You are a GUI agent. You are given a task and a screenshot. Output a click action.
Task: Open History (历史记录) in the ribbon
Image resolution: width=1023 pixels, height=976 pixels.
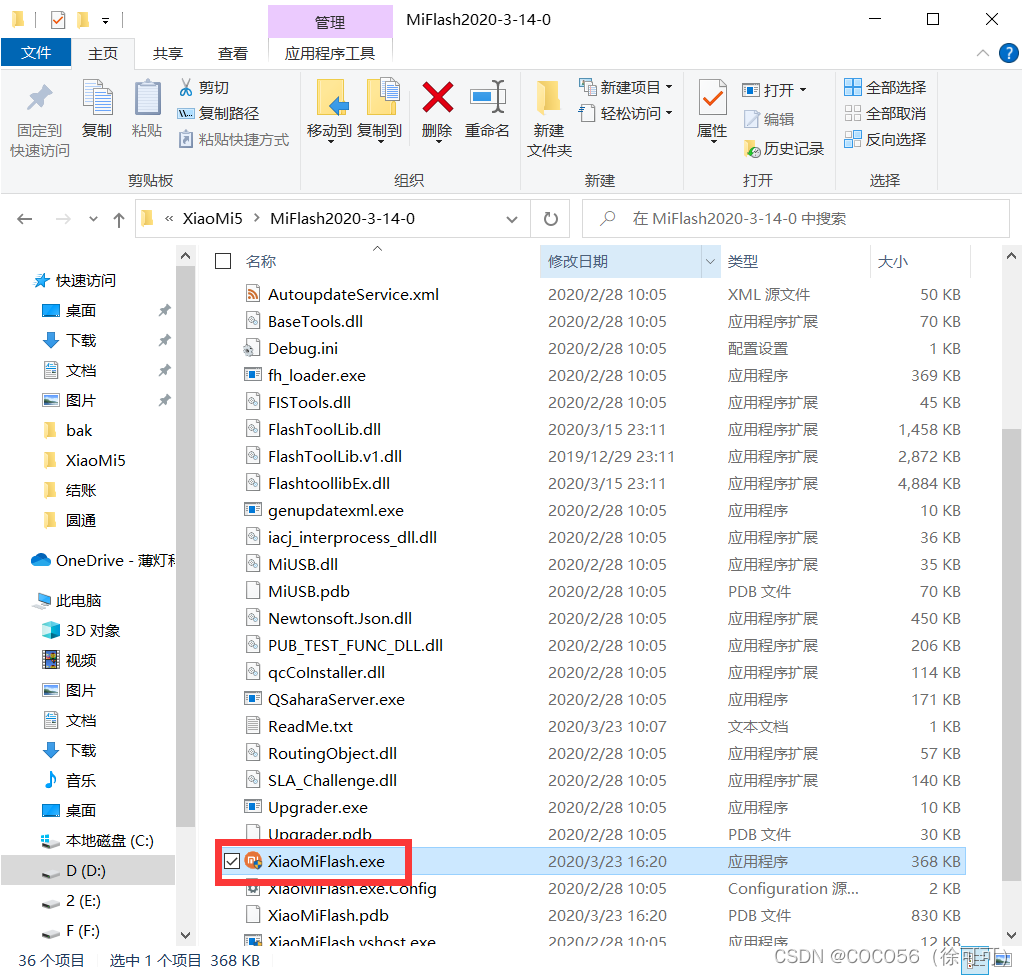coord(784,149)
